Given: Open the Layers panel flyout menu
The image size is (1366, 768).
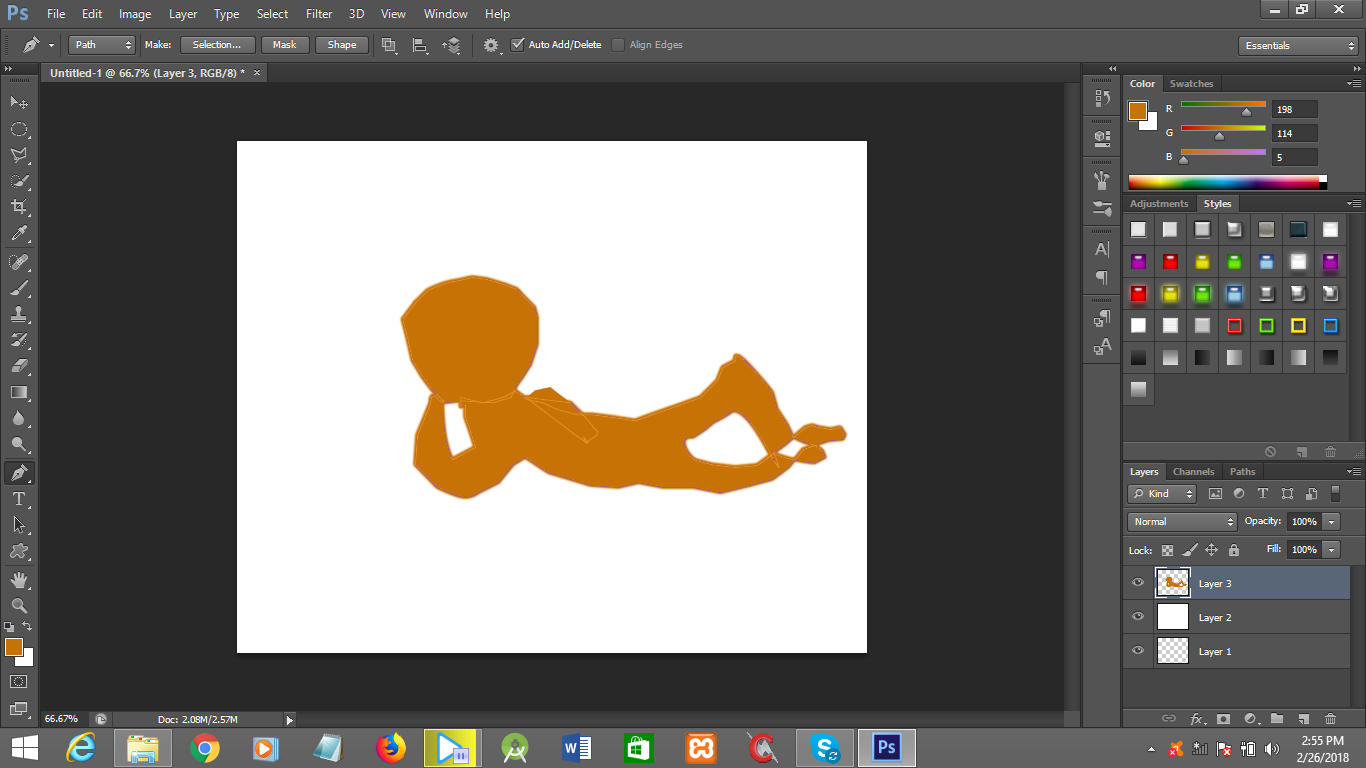Looking at the screenshot, I should [x=1353, y=472].
